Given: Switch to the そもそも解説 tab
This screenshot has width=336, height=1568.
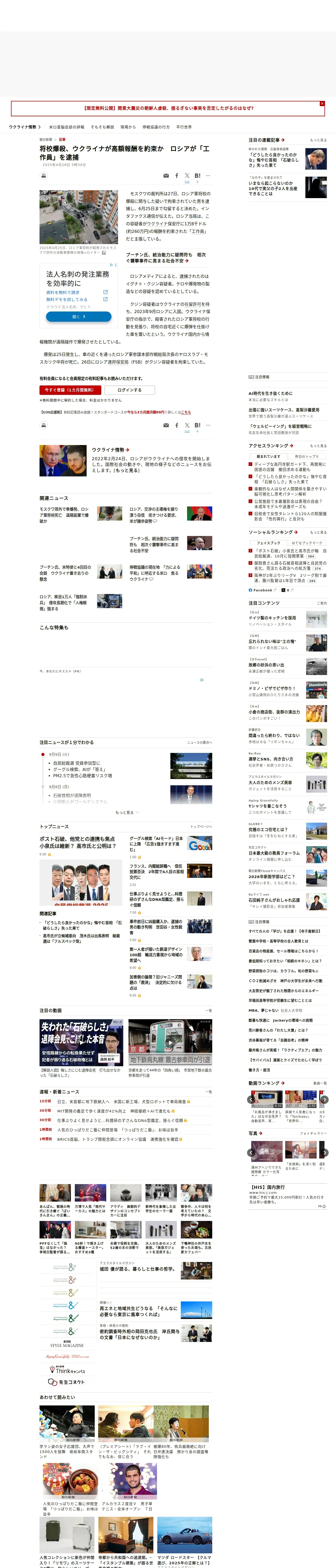Looking at the screenshot, I should pos(102,127).
